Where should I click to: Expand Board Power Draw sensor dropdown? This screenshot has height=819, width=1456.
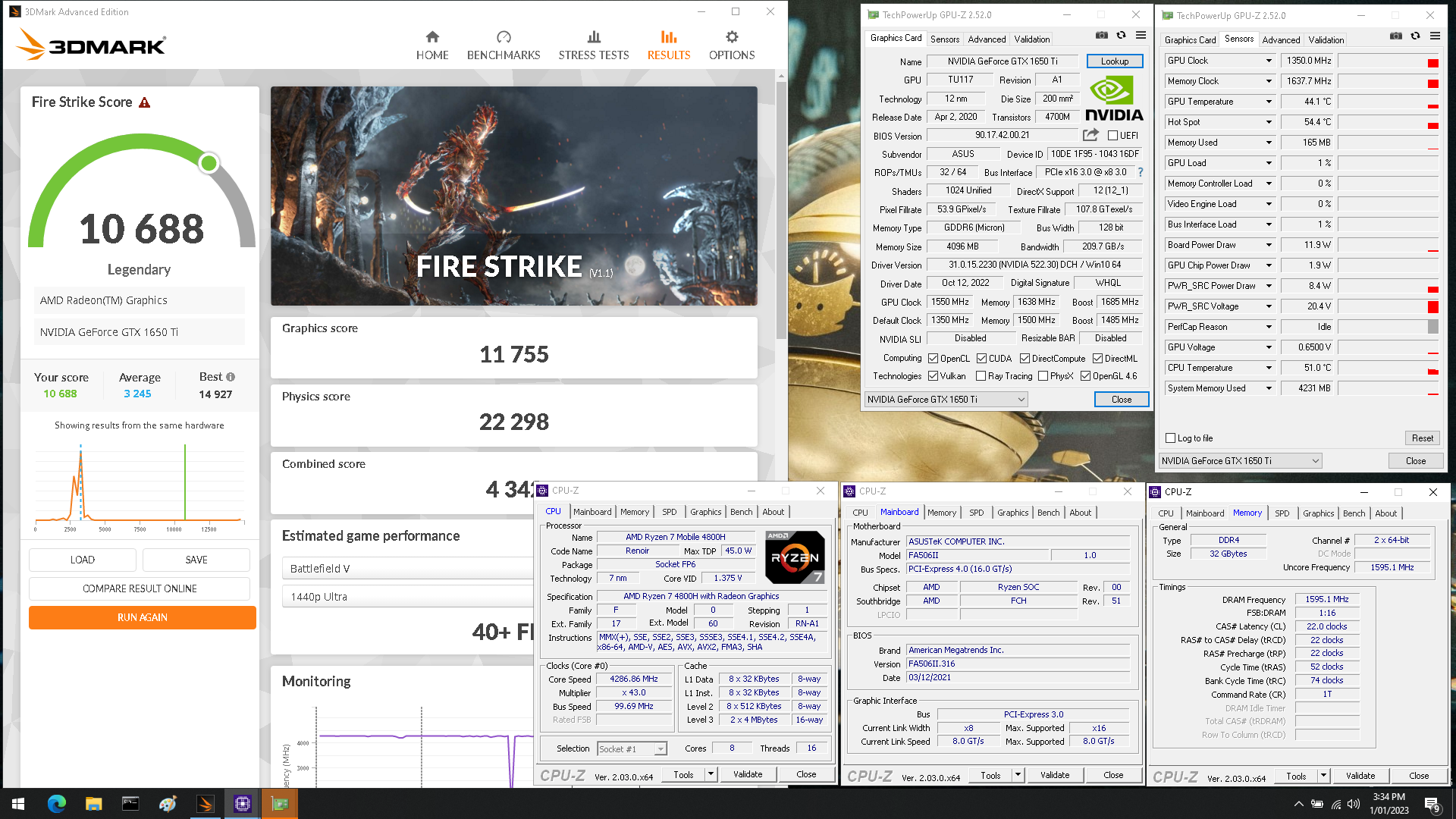coord(1269,245)
